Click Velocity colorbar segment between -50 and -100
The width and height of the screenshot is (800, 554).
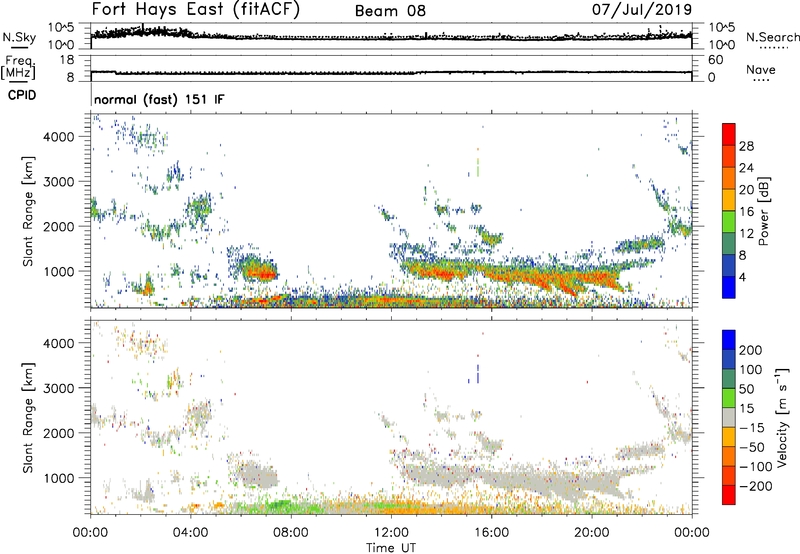[729, 457]
